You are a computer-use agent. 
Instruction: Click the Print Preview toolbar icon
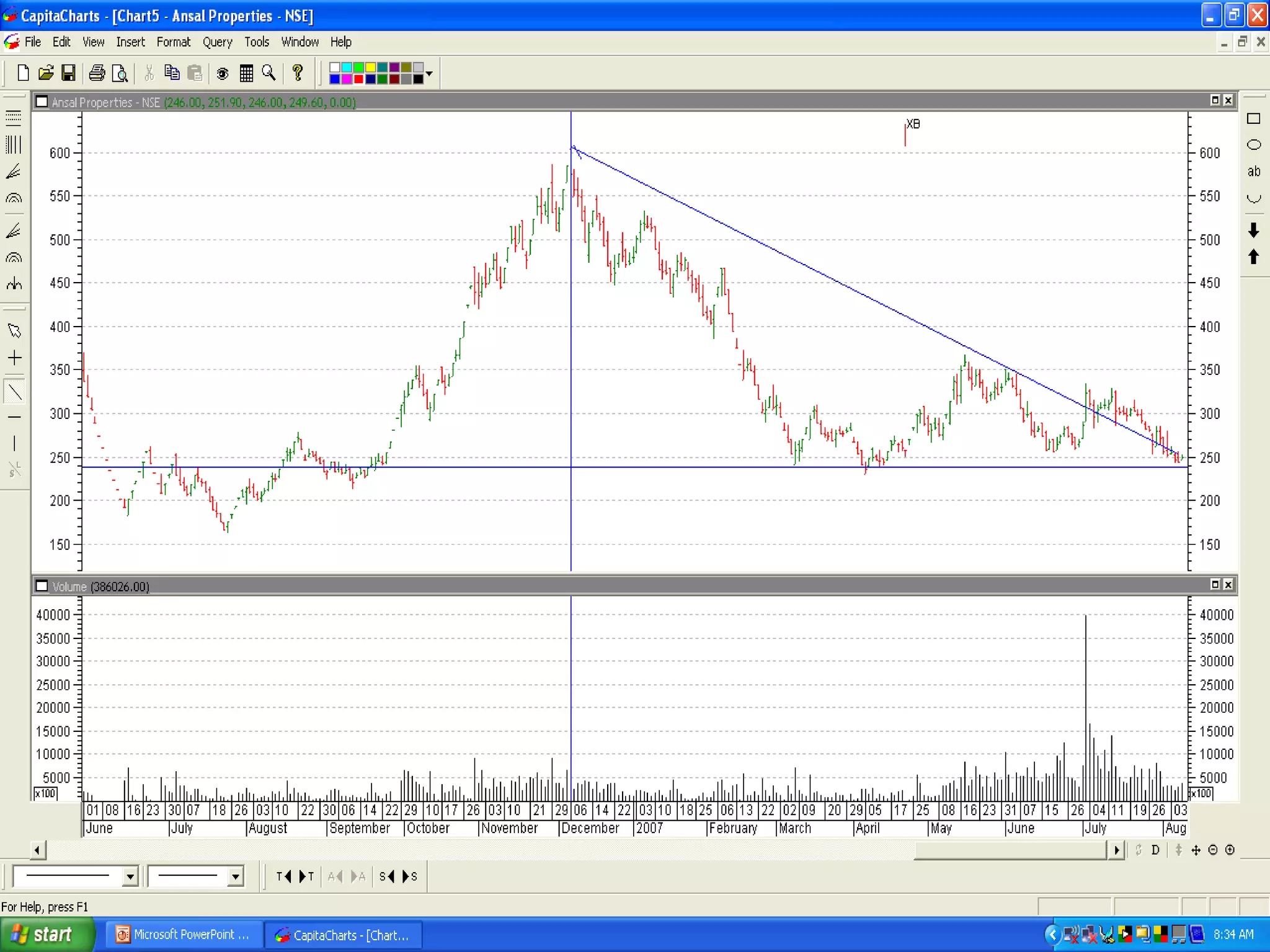click(120, 74)
